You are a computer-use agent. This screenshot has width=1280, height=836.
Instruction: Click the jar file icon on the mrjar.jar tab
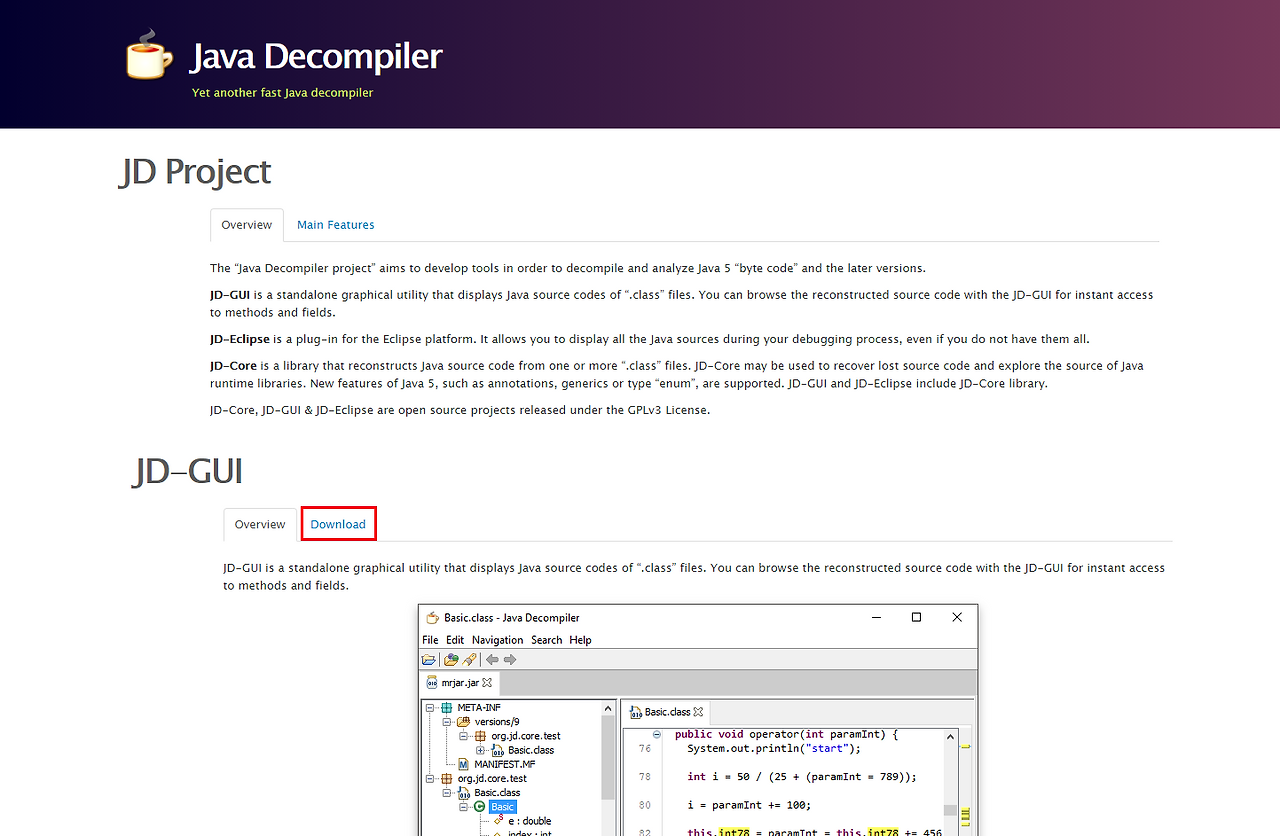(x=432, y=683)
